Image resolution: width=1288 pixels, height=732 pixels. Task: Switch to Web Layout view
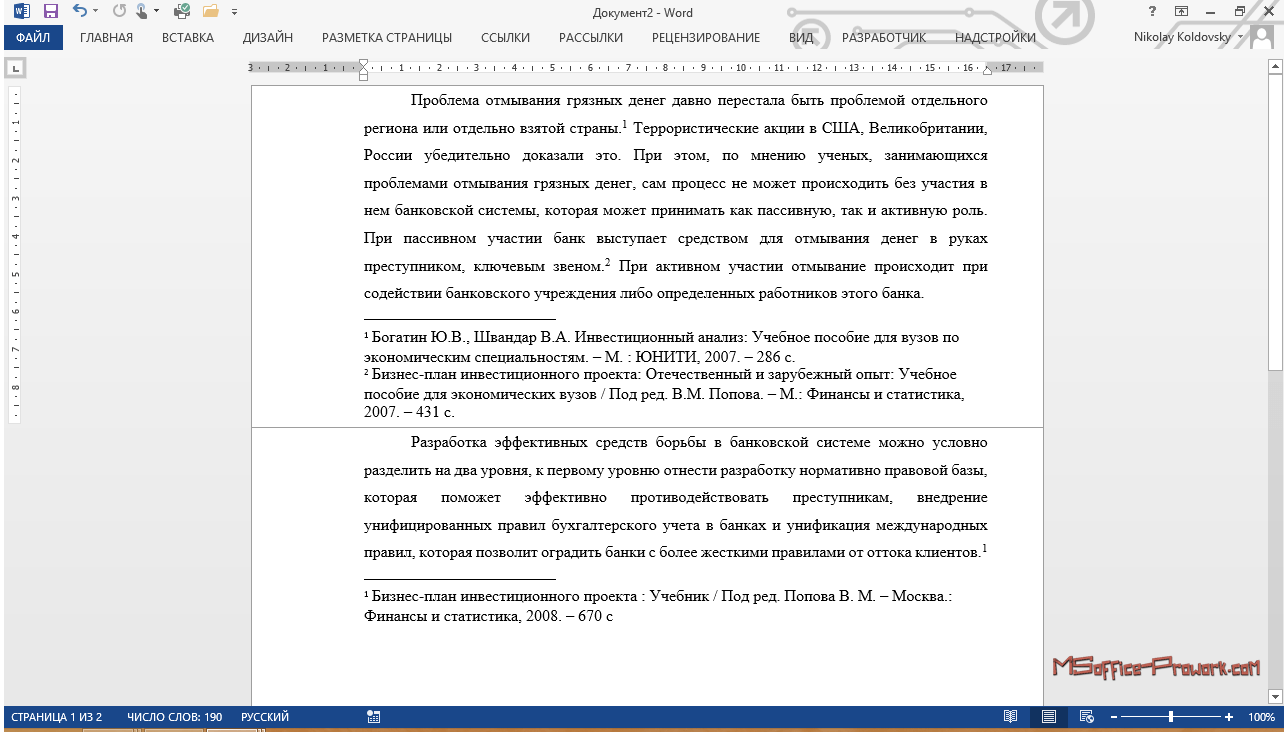[1085, 717]
